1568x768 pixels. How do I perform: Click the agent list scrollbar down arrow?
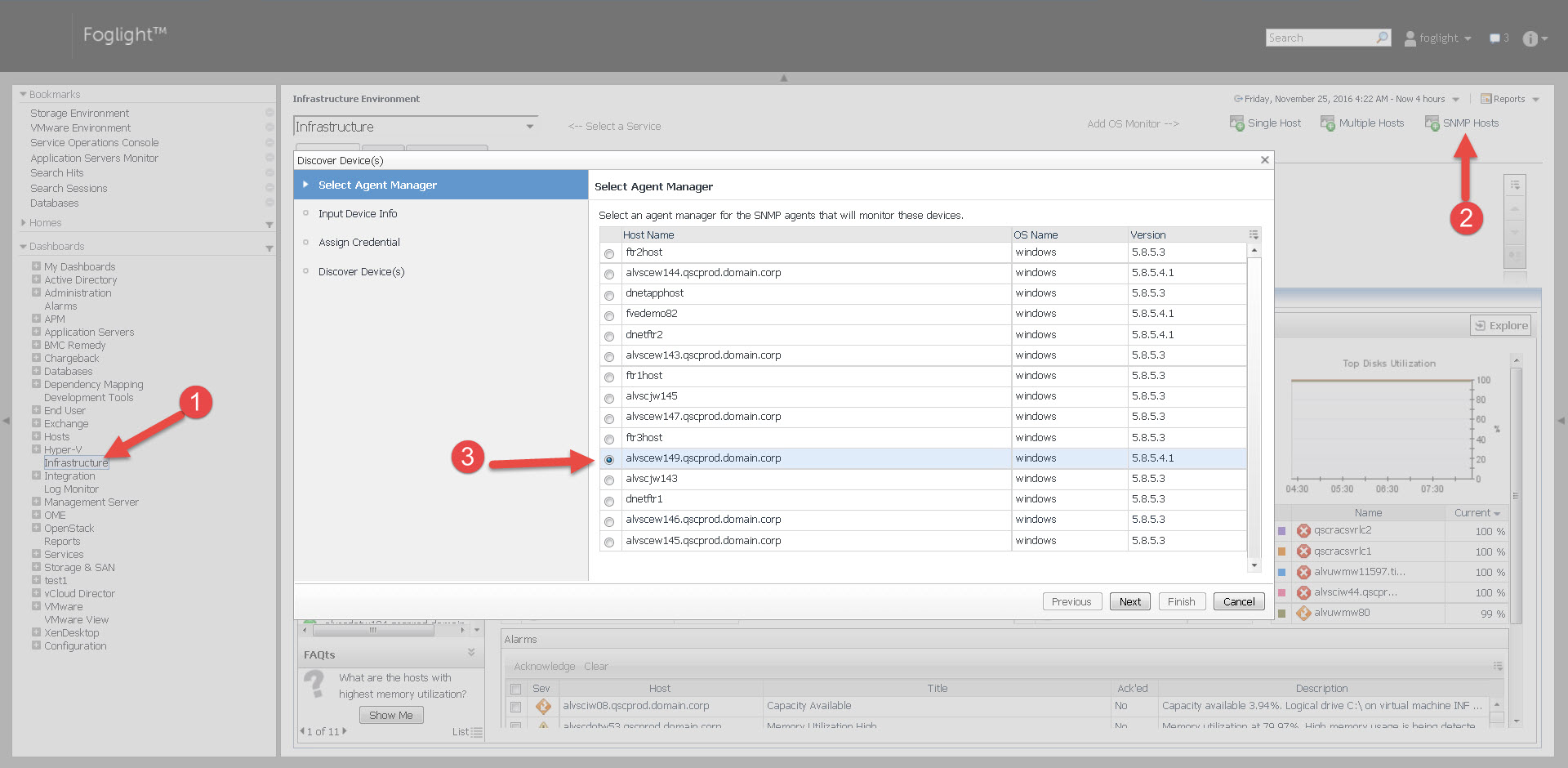(1254, 565)
